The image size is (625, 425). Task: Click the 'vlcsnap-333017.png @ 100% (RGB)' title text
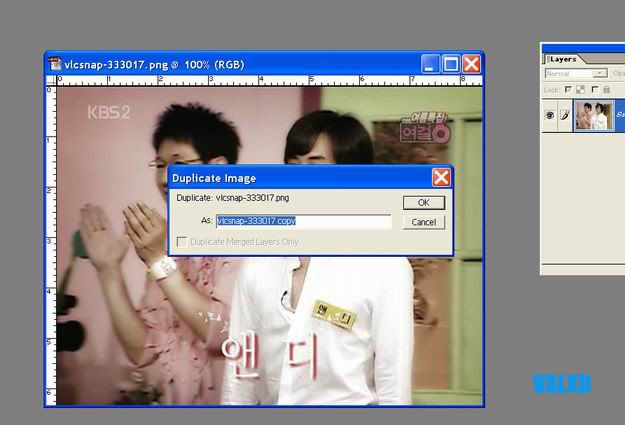click(x=154, y=65)
